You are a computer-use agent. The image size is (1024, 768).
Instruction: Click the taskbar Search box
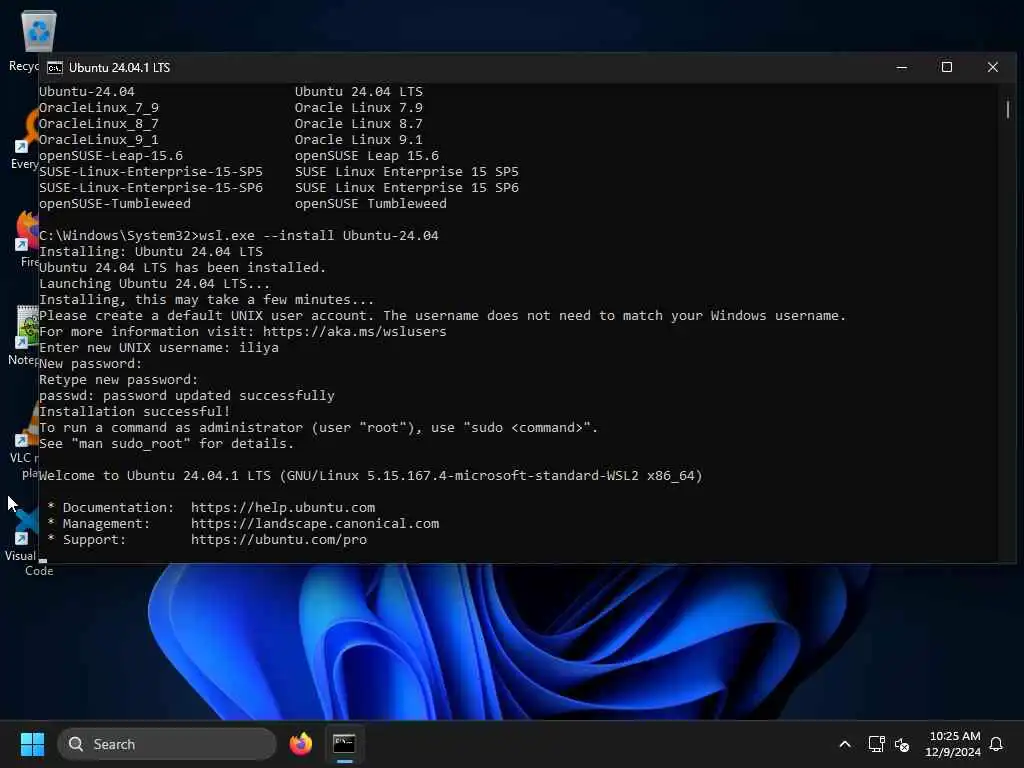[167, 744]
